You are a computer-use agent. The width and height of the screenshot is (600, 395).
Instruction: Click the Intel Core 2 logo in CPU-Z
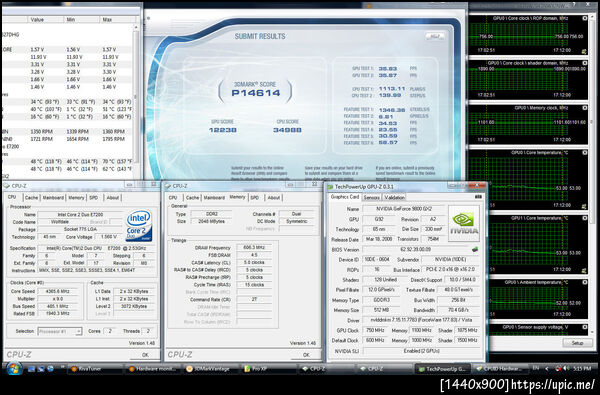coord(139,225)
